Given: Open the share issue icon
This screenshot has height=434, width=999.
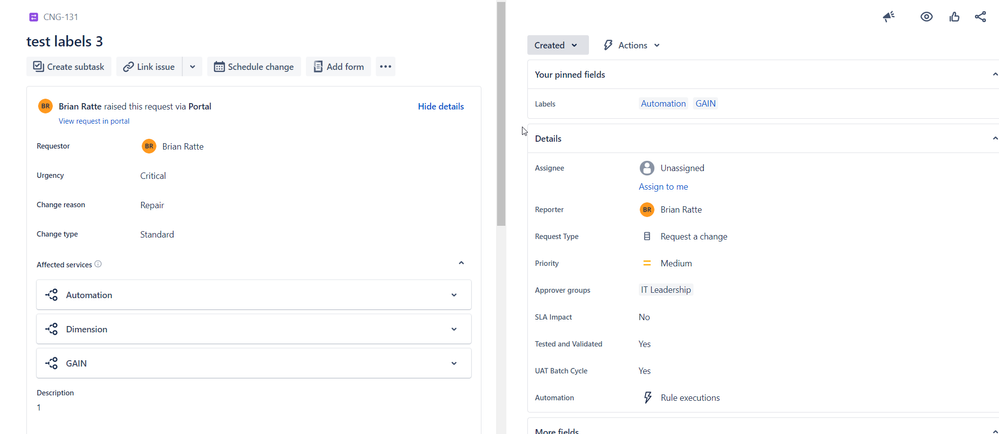Looking at the screenshot, I should click(x=980, y=17).
